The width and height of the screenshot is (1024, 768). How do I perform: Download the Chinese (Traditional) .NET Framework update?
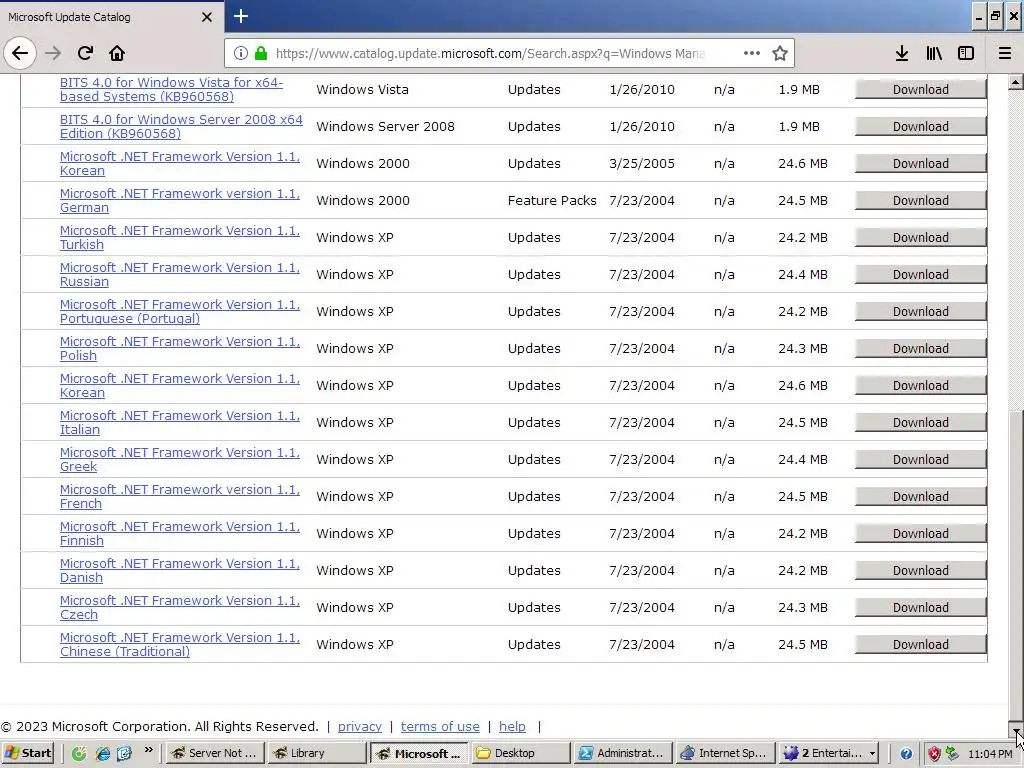(x=920, y=645)
